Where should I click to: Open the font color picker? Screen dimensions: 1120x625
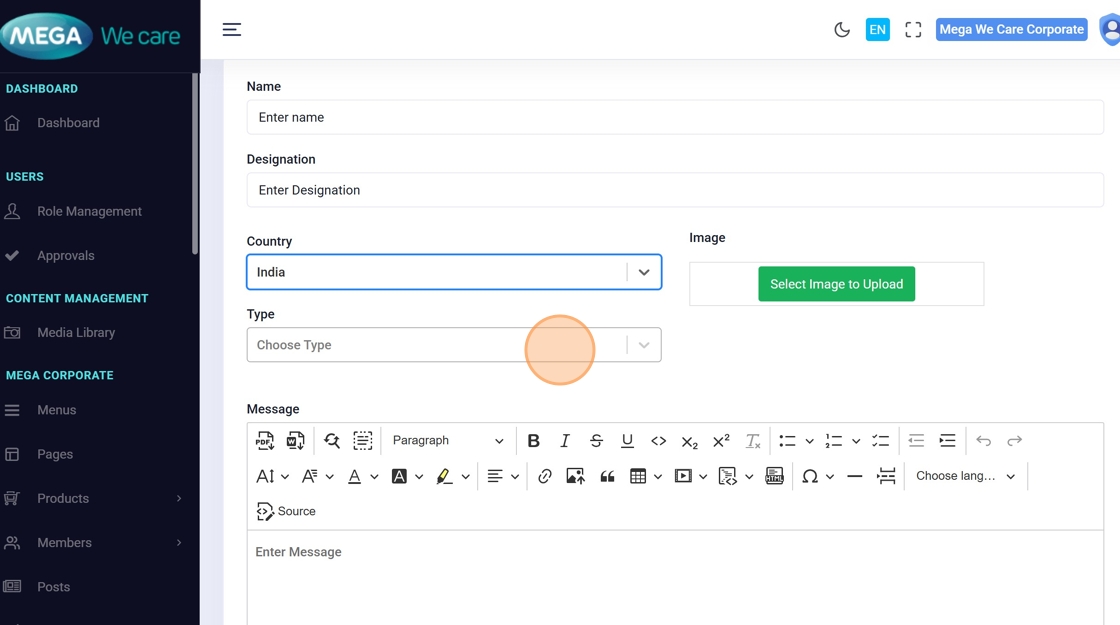(354, 476)
